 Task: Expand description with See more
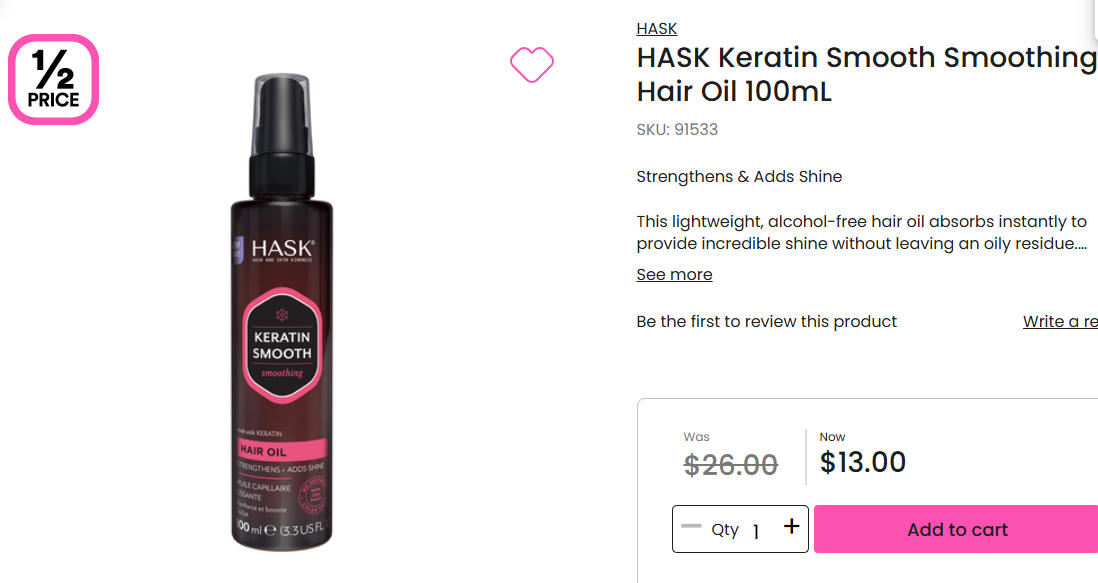[x=674, y=274]
